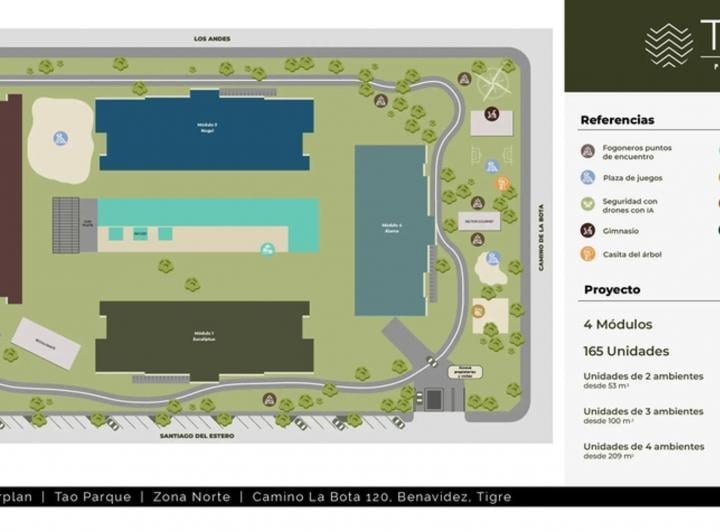Select orange treehouse marker above Salon Gourmet
720x532 pixels.
tap(503, 183)
